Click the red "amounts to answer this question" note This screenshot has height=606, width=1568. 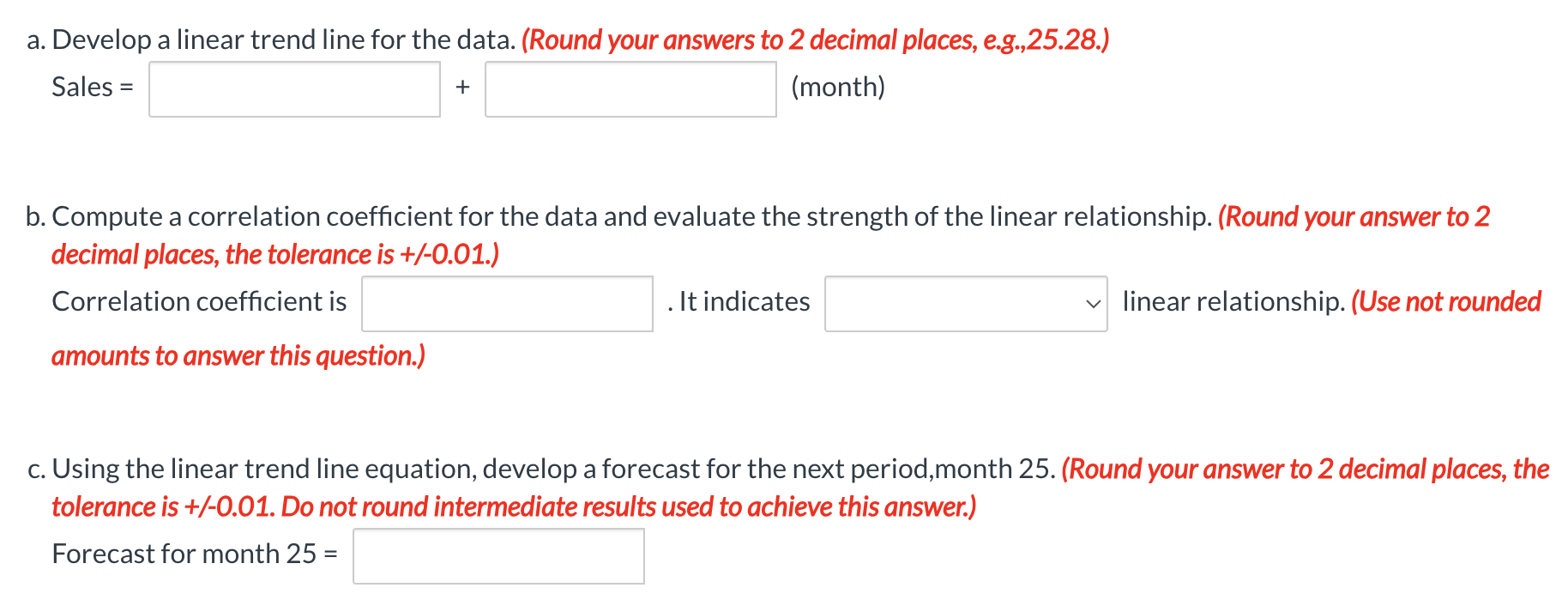coord(238,355)
